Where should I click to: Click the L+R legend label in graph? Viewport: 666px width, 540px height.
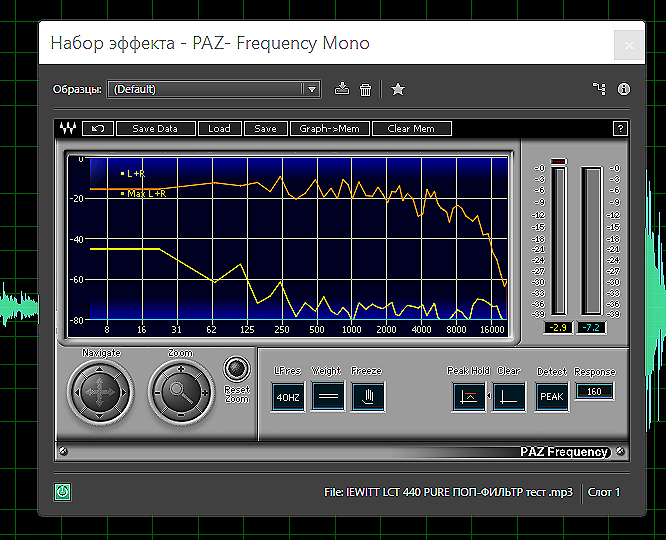(x=133, y=174)
